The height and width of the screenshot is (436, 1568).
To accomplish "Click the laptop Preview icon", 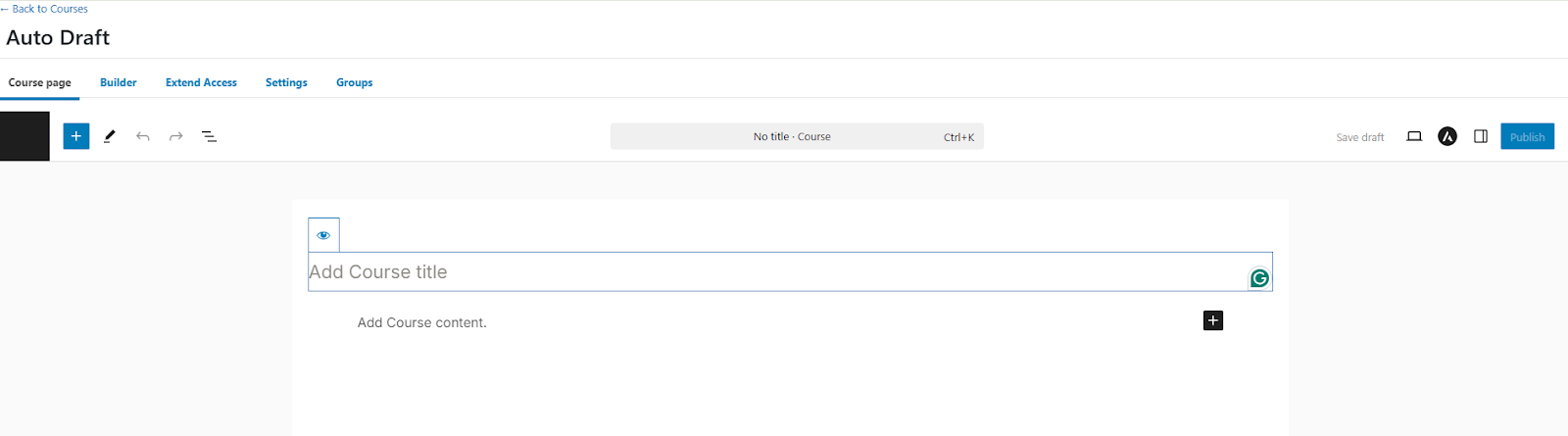I will point(1414,136).
